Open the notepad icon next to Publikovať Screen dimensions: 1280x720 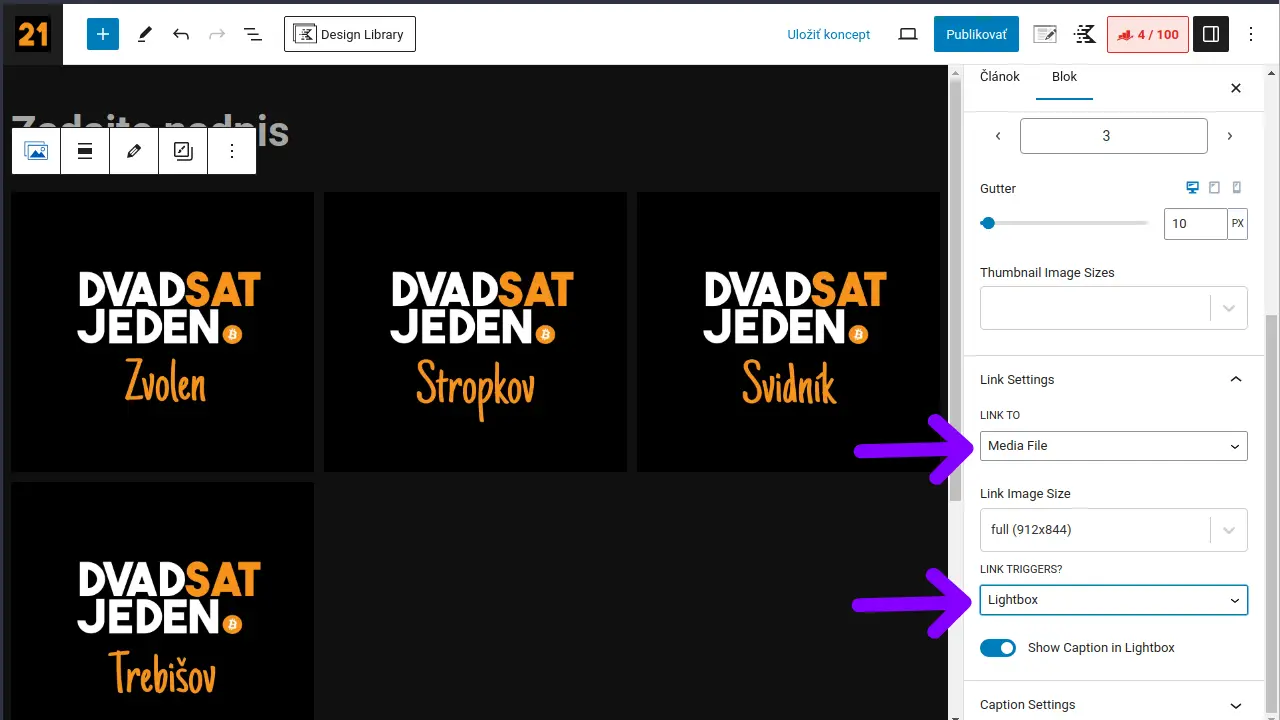(1045, 34)
